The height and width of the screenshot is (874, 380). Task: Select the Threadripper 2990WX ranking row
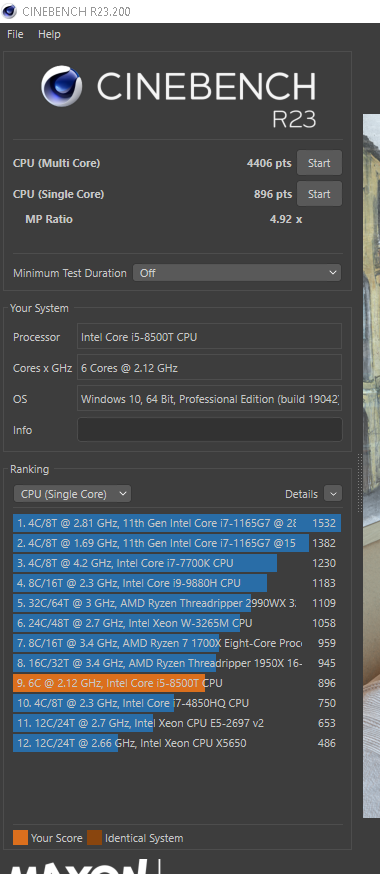(x=177, y=603)
